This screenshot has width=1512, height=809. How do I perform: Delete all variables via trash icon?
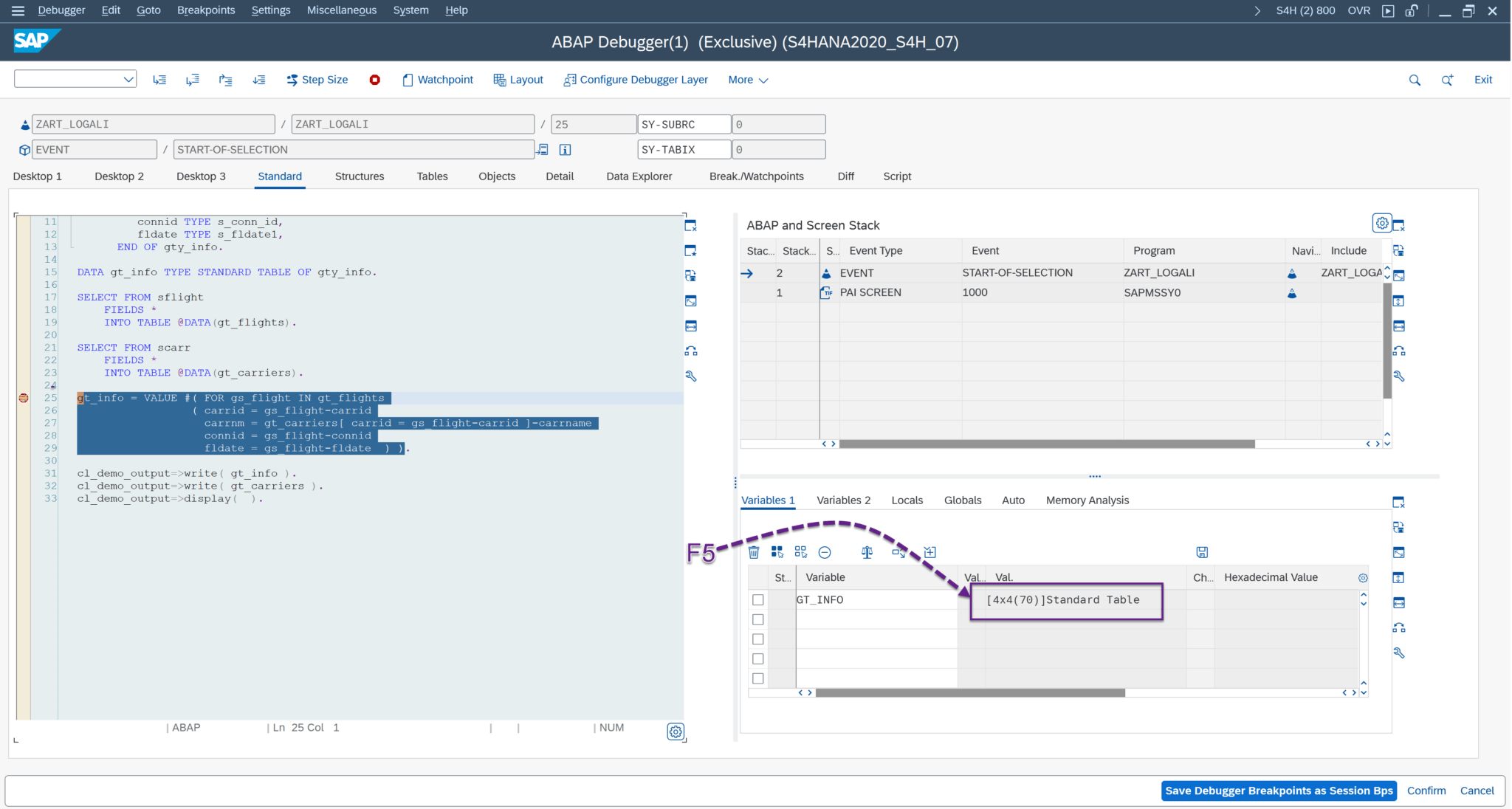point(754,552)
